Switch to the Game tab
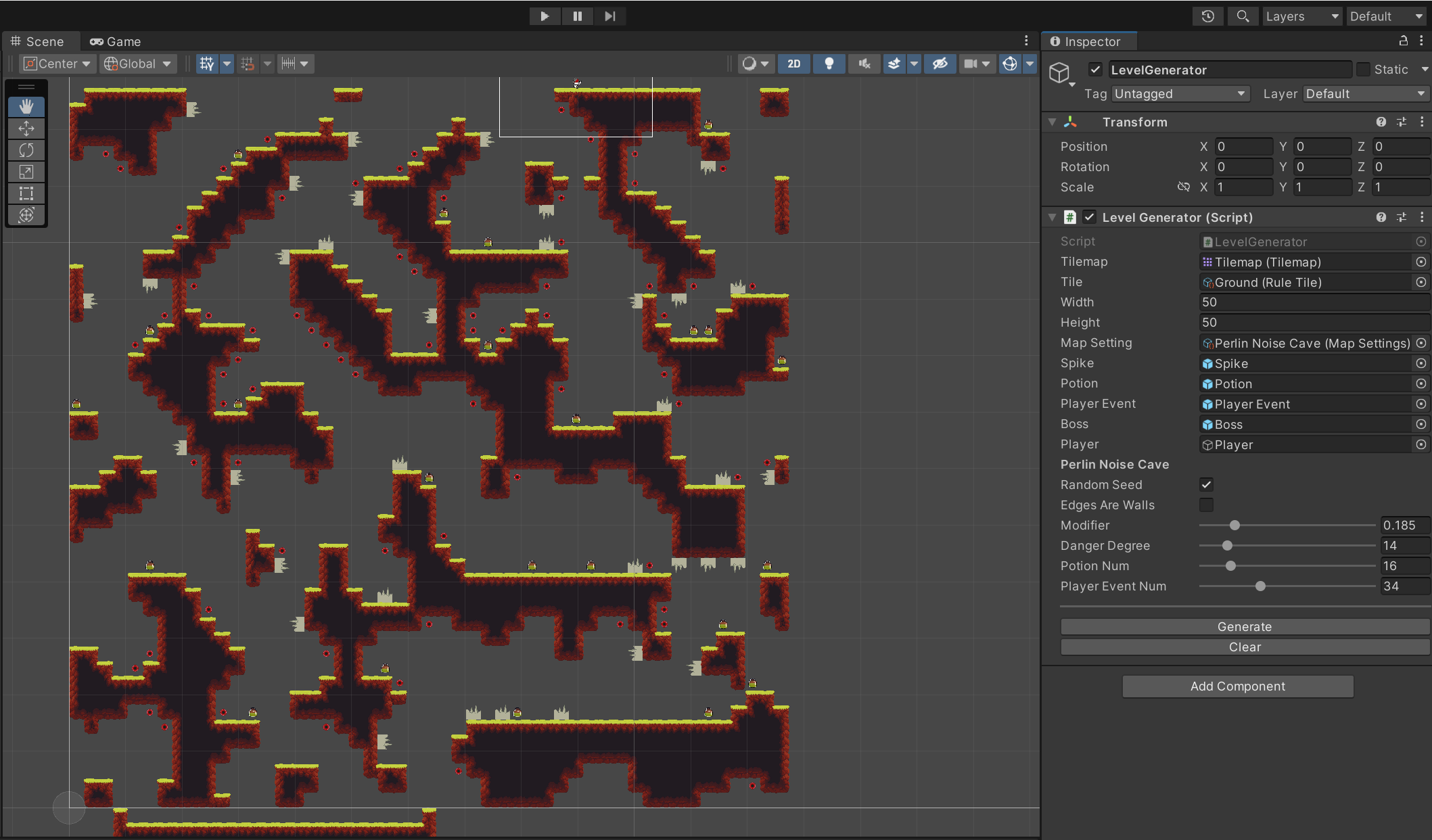 [116, 41]
